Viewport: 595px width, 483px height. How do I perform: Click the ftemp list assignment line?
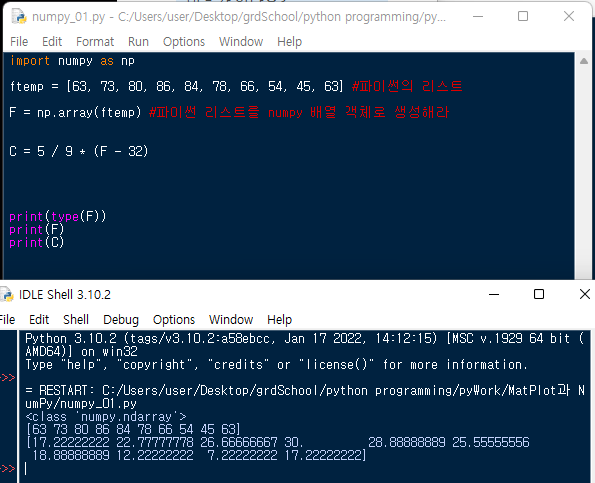click(x=176, y=87)
